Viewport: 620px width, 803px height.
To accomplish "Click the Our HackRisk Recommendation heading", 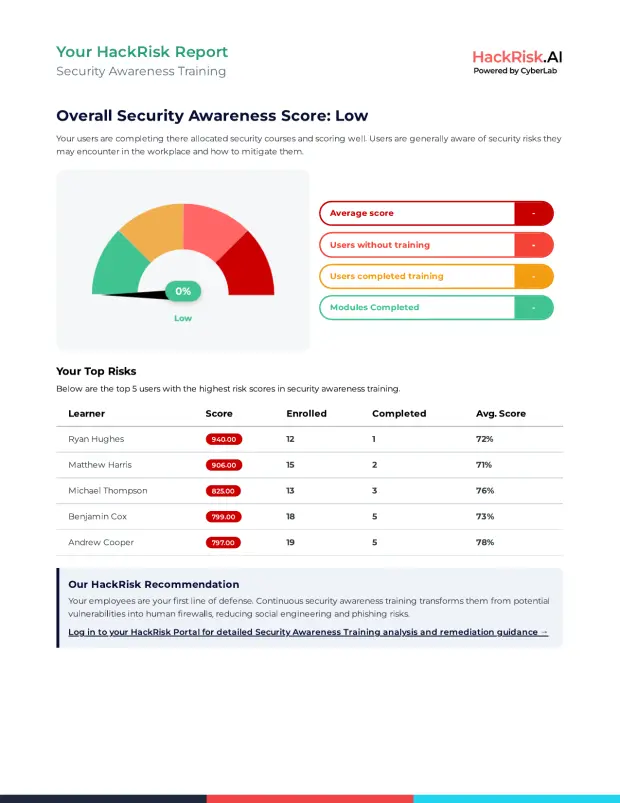I will 154,584.
